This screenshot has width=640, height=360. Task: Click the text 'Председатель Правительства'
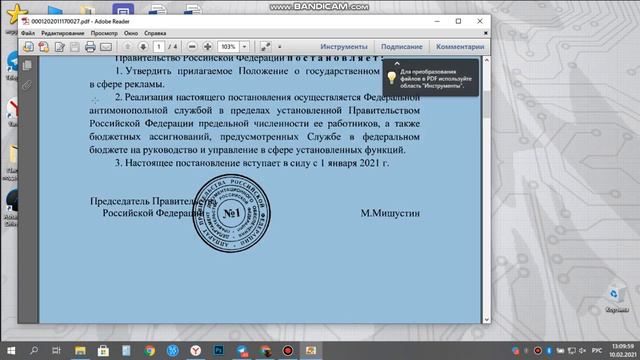click(153, 201)
